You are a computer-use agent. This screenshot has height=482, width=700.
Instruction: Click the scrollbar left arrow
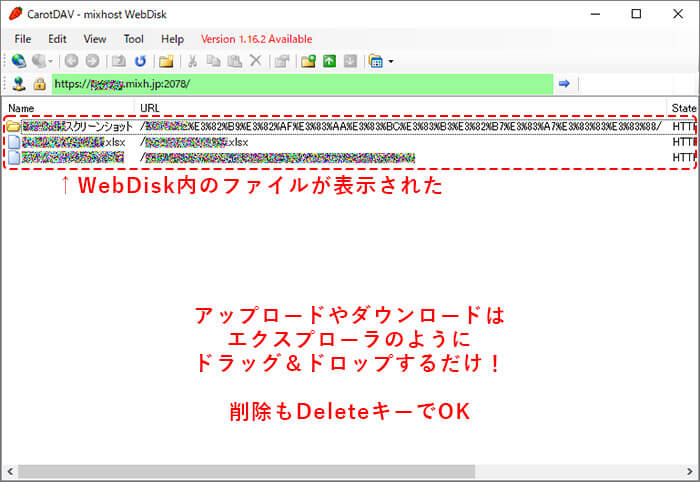(9, 471)
